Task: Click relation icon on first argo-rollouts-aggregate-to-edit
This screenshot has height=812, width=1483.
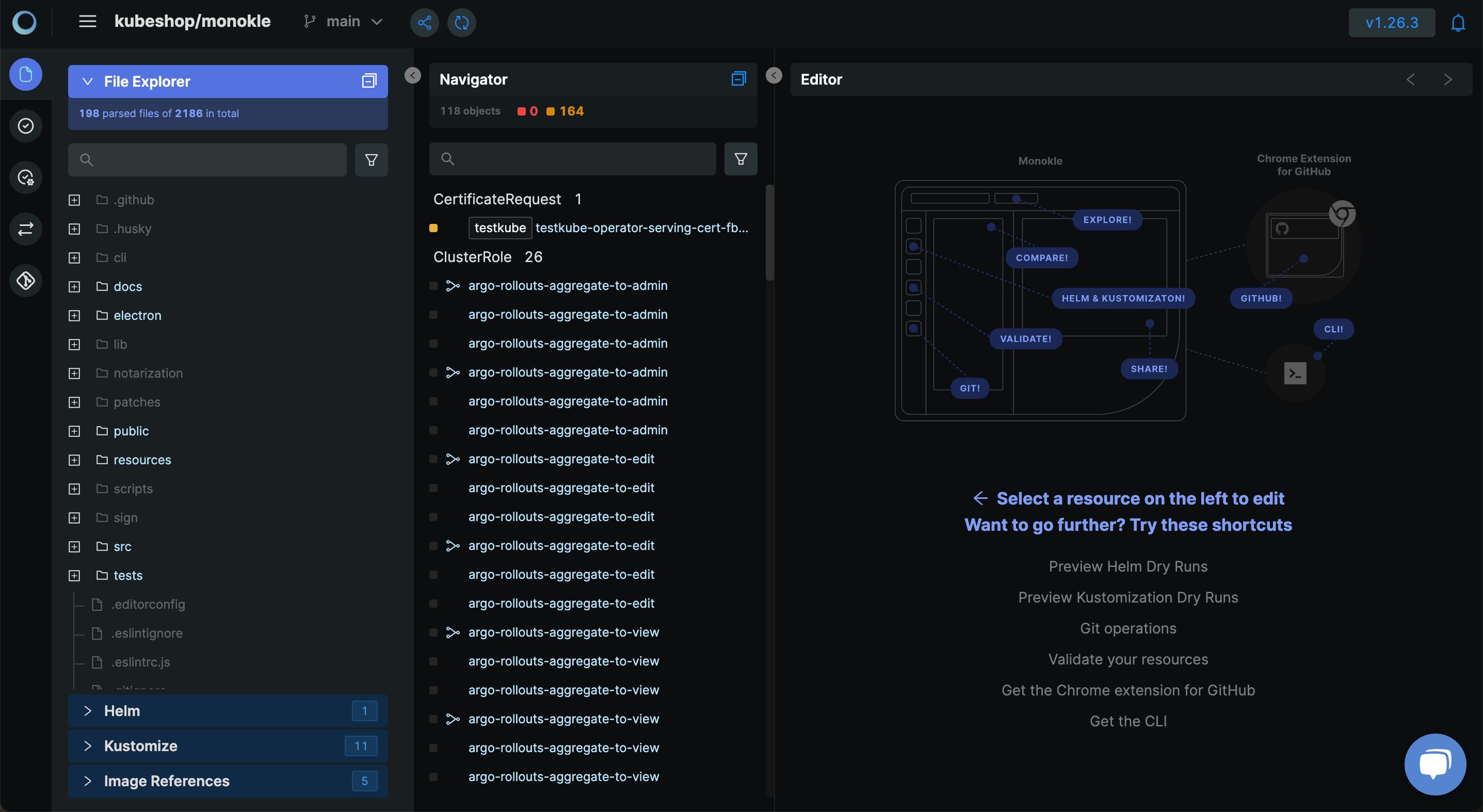Action: tap(453, 459)
